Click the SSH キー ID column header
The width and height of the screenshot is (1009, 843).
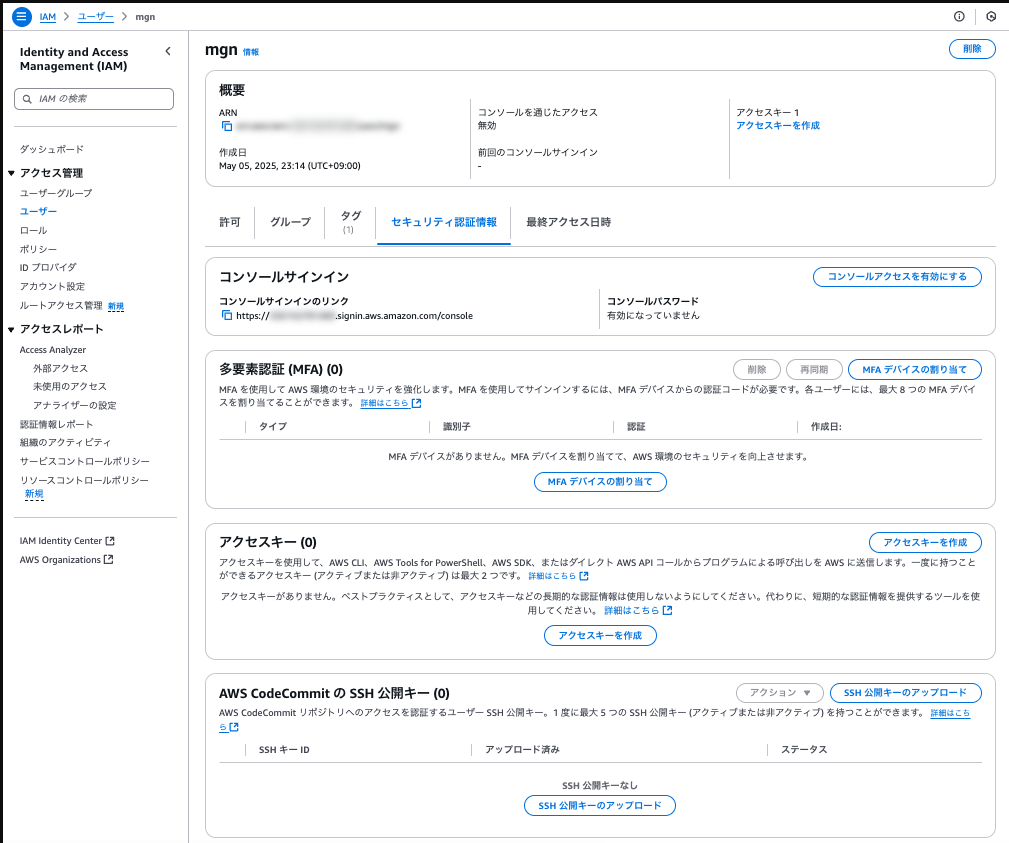pyautogui.click(x=284, y=750)
